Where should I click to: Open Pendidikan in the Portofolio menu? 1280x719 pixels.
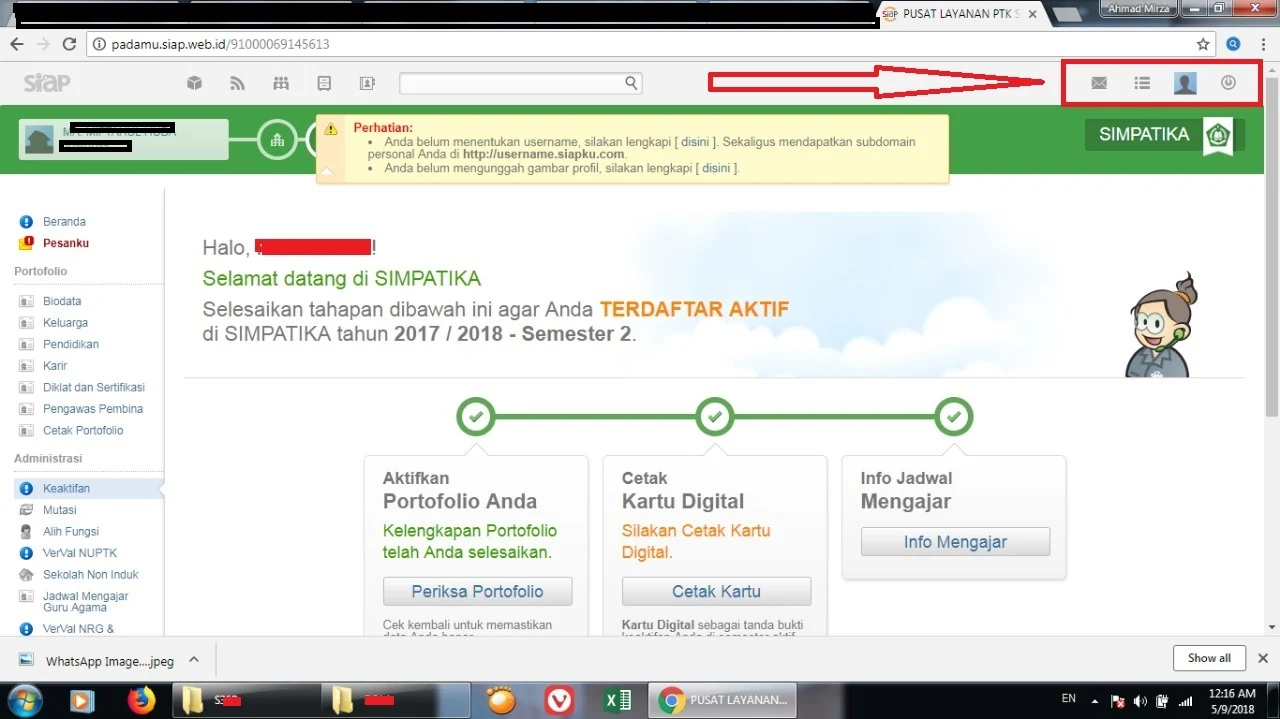coord(71,344)
